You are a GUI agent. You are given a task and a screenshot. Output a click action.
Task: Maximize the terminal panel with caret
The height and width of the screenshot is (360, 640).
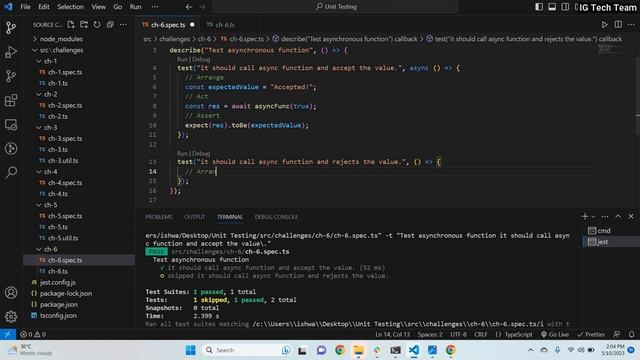618,216
